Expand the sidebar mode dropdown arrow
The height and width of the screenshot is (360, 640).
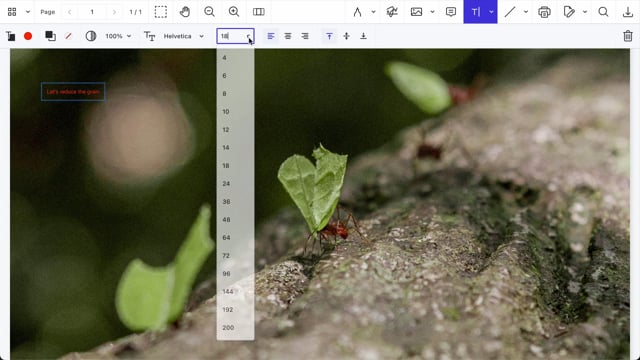pyautogui.click(x=28, y=12)
